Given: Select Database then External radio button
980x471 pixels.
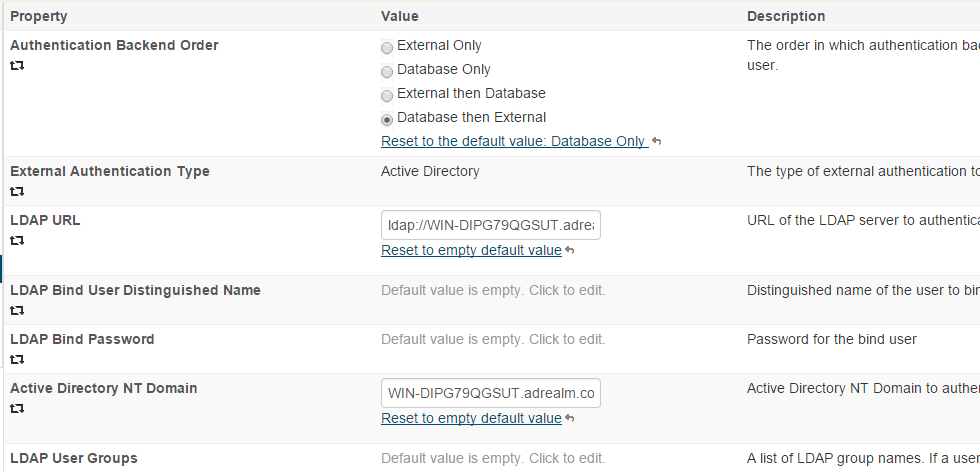Looking at the screenshot, I should pyautogui.click(x=387, y=119).
